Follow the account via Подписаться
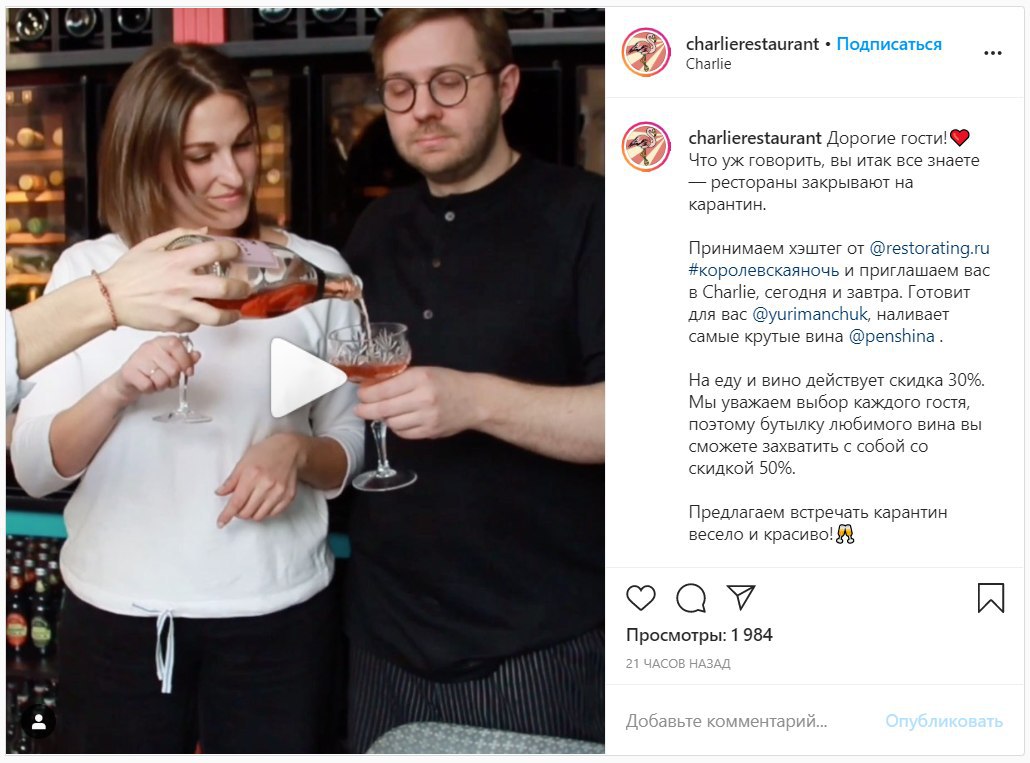1030x763 pixels. pos(889,44)
